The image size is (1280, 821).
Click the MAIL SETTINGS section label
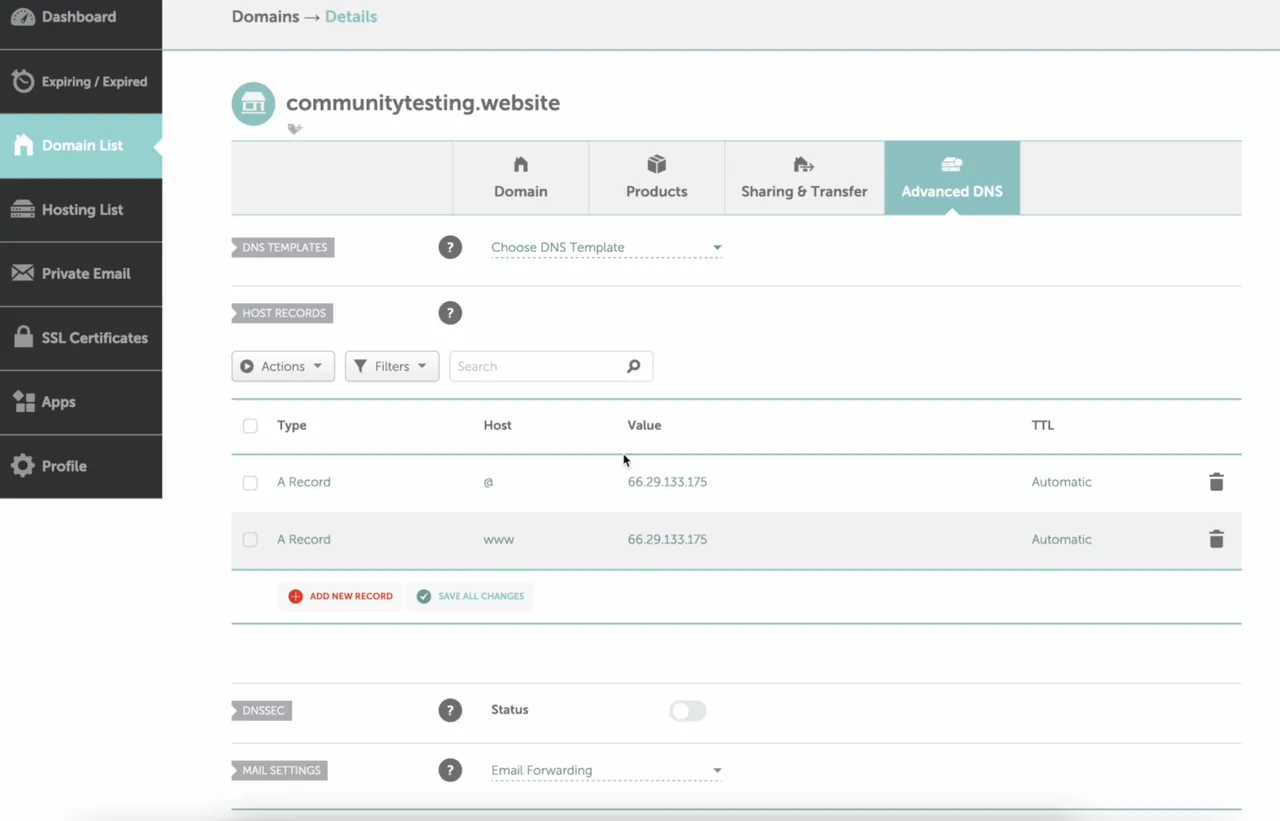tap(280, 770)
